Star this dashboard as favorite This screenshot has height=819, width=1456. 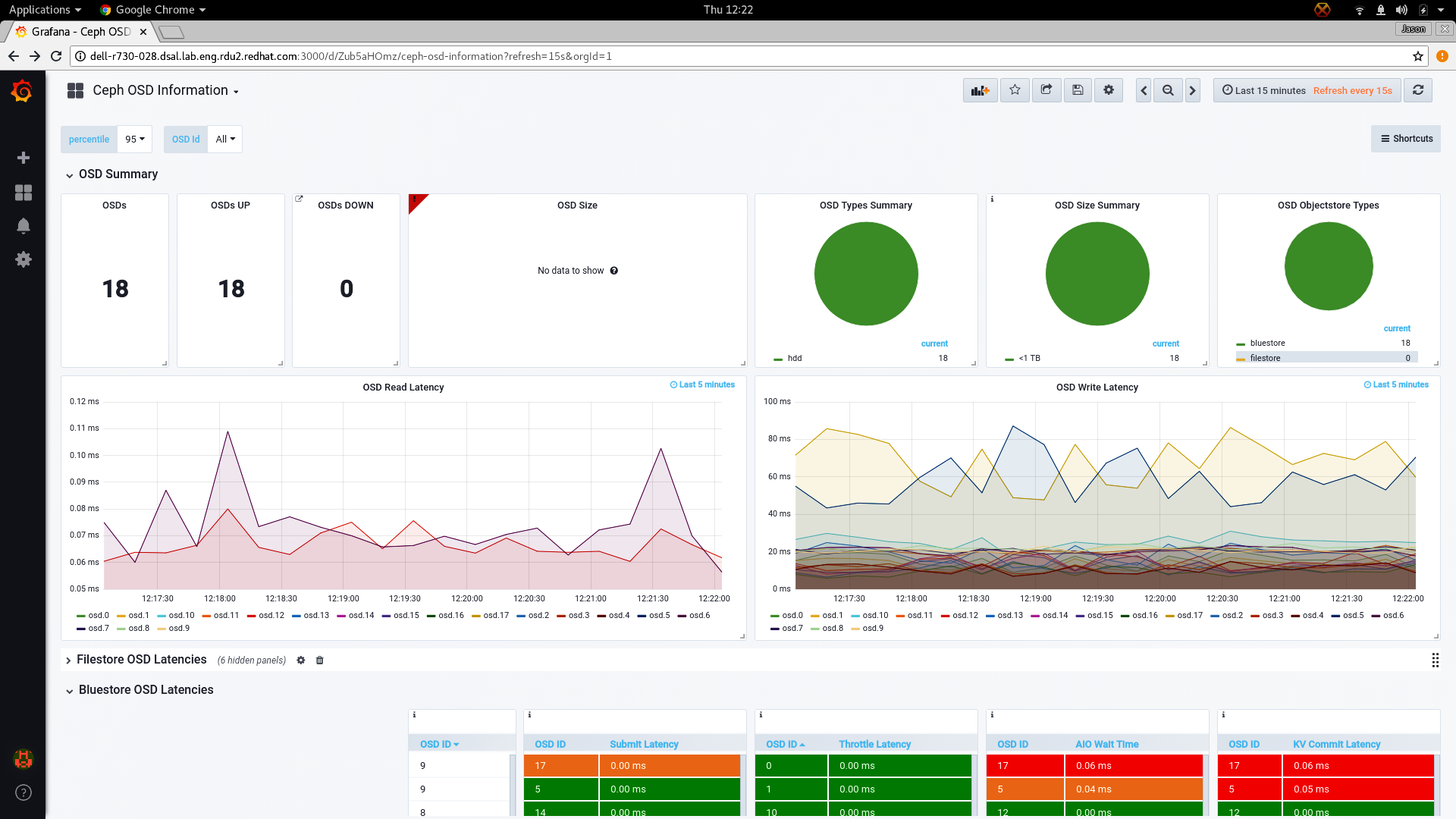1015,90
